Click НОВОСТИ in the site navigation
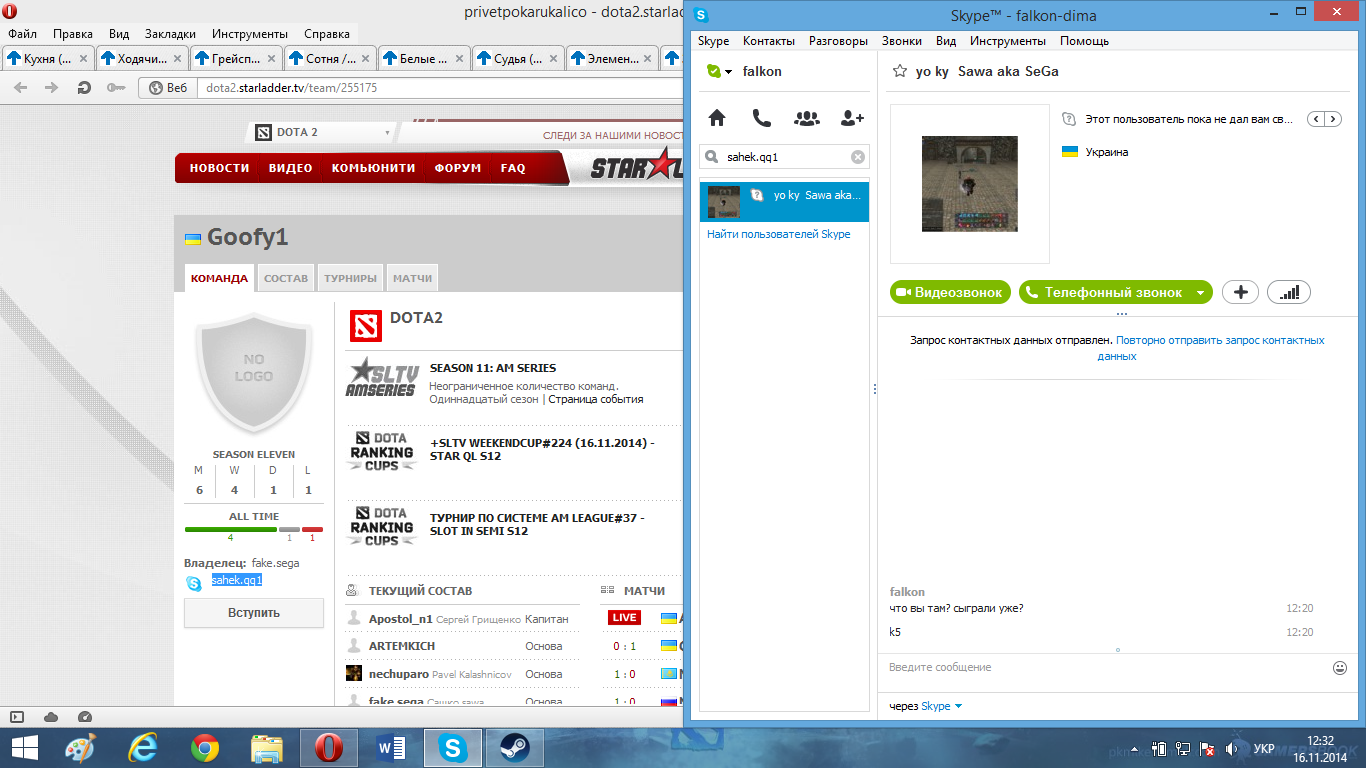Image resolution: width=1366 pixels, height=768 pixels. coord(219,168)
